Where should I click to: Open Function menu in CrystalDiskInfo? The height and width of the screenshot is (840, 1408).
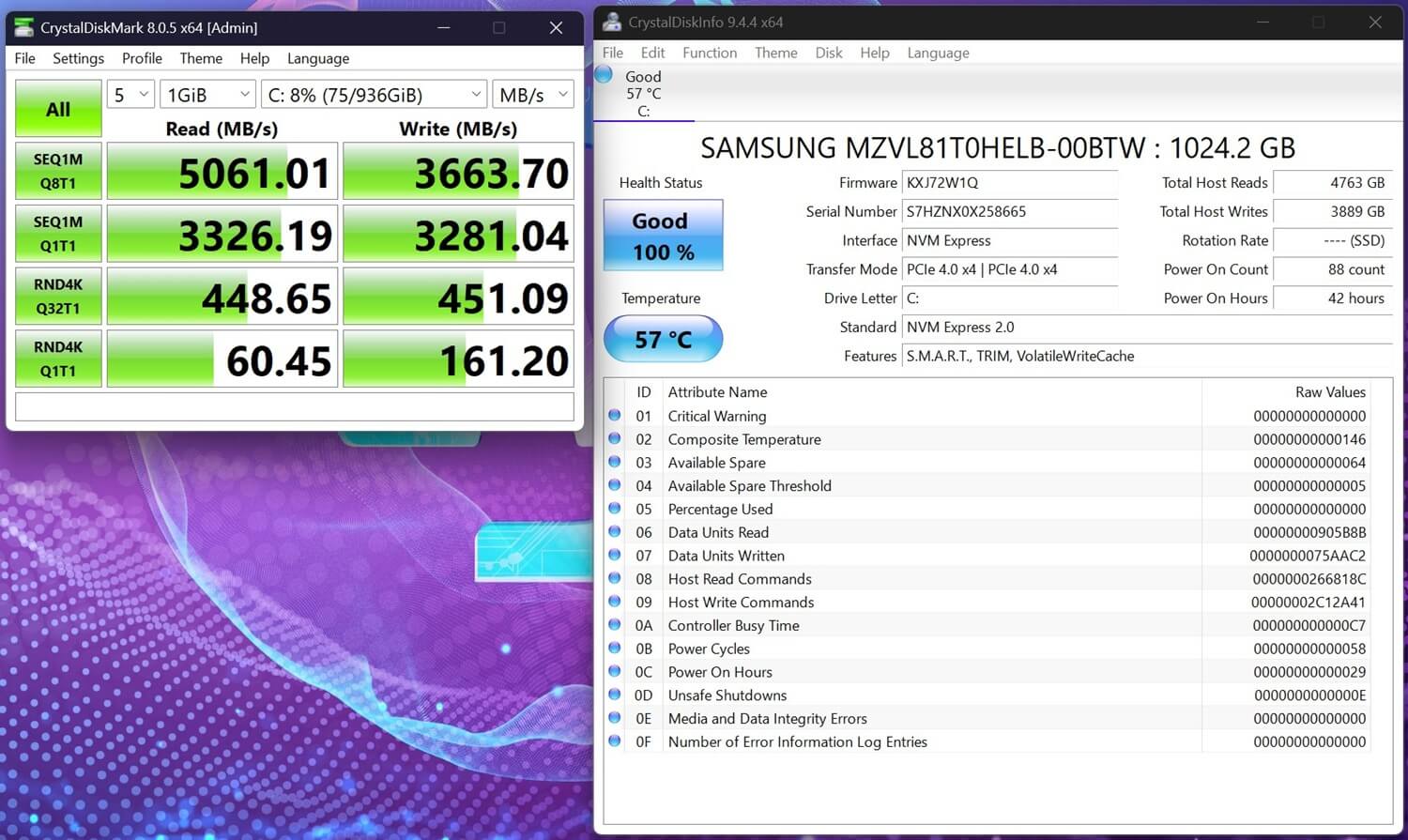point(710,53)
